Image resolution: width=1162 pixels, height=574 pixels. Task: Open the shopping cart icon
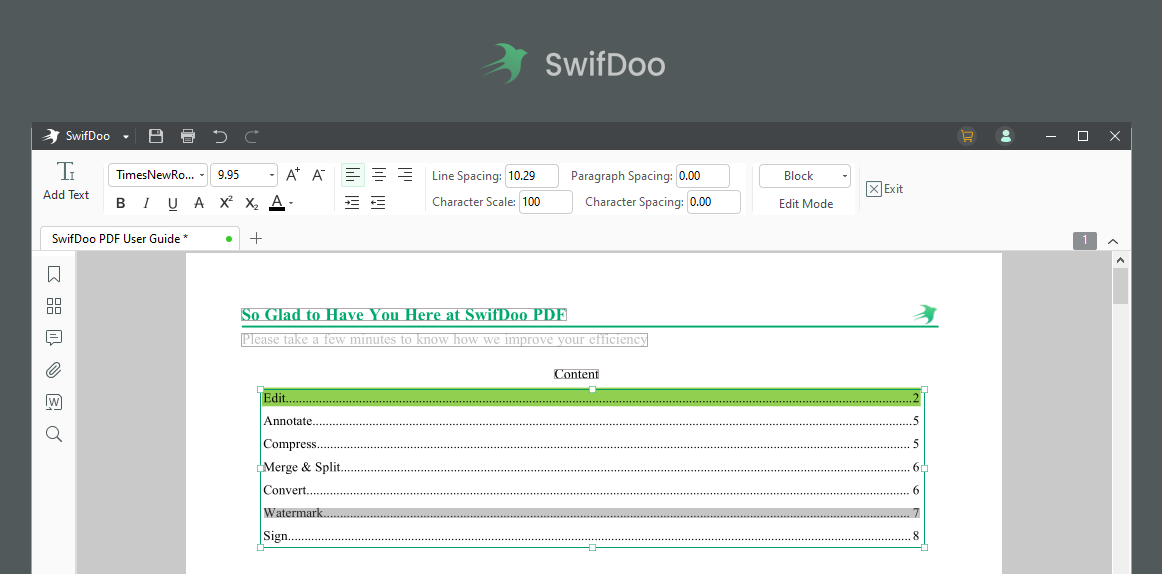tap(966, 136)
